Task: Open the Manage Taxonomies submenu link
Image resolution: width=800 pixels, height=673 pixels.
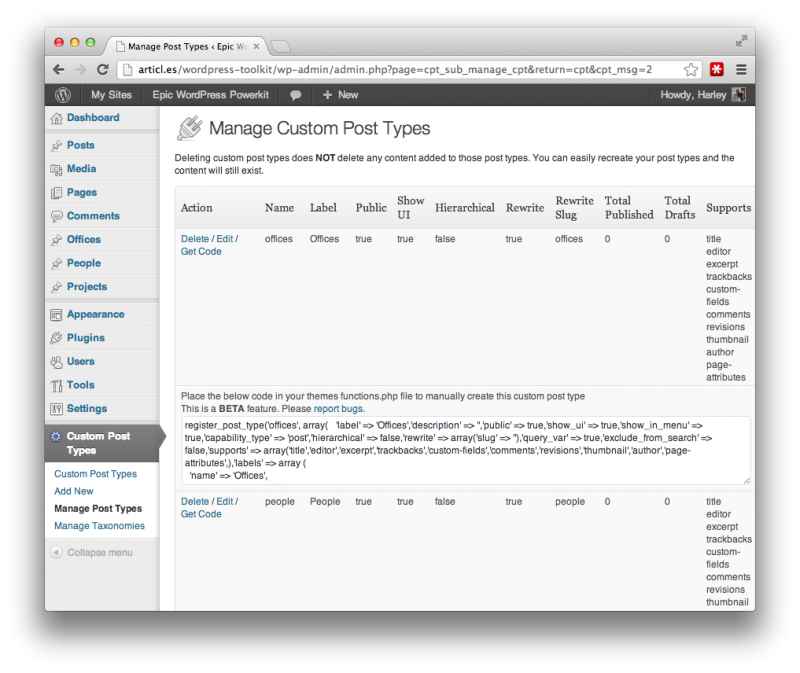Action: (x=99, y=526)
